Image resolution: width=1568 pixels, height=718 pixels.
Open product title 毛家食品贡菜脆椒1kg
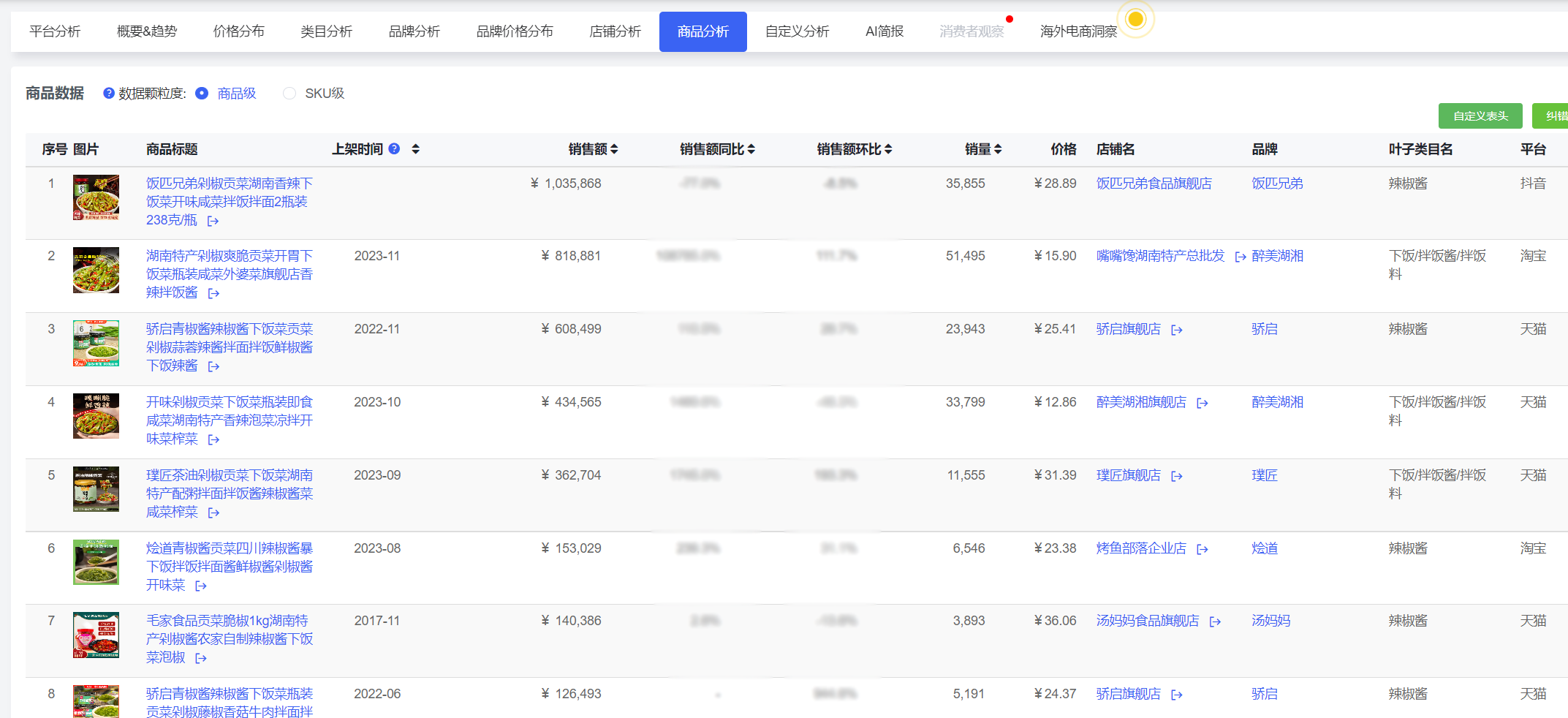tap(230, 639)
